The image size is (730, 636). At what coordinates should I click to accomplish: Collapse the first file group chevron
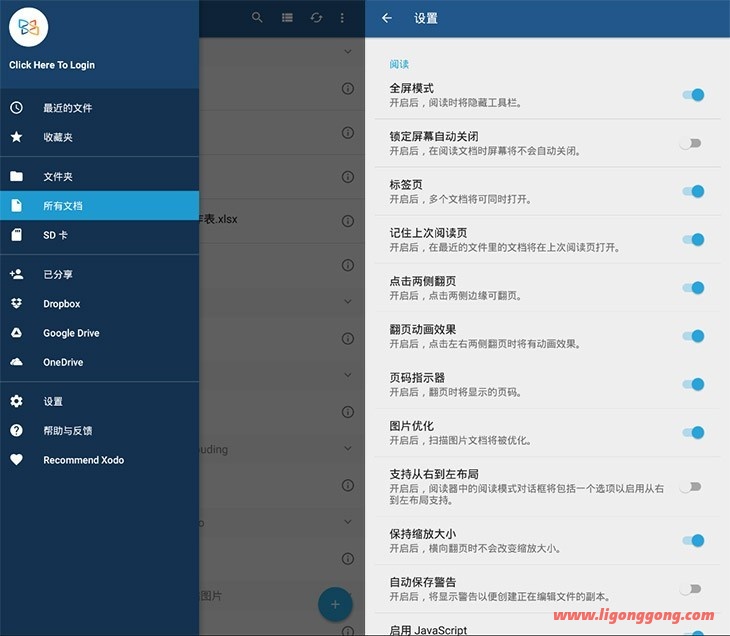coord(348,51)
